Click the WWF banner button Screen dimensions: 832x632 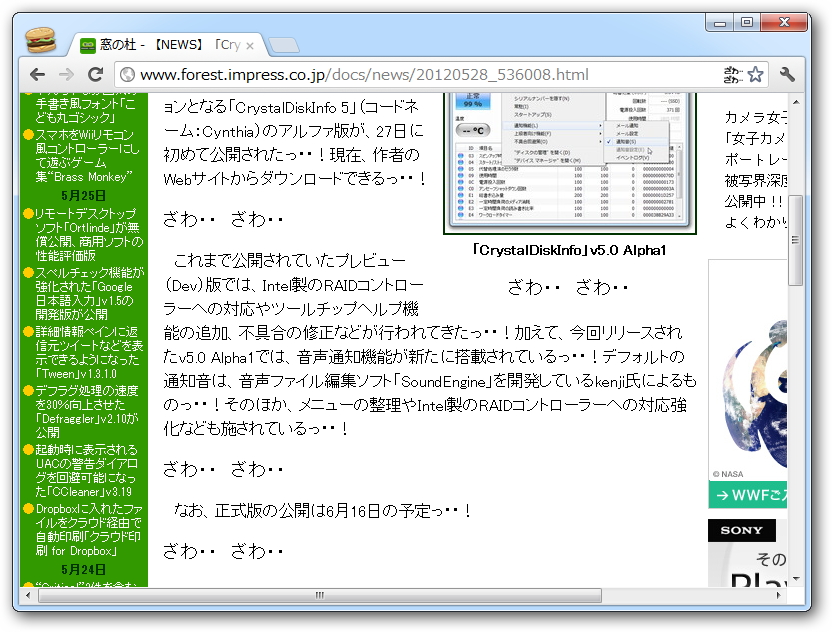pos(748,495)
